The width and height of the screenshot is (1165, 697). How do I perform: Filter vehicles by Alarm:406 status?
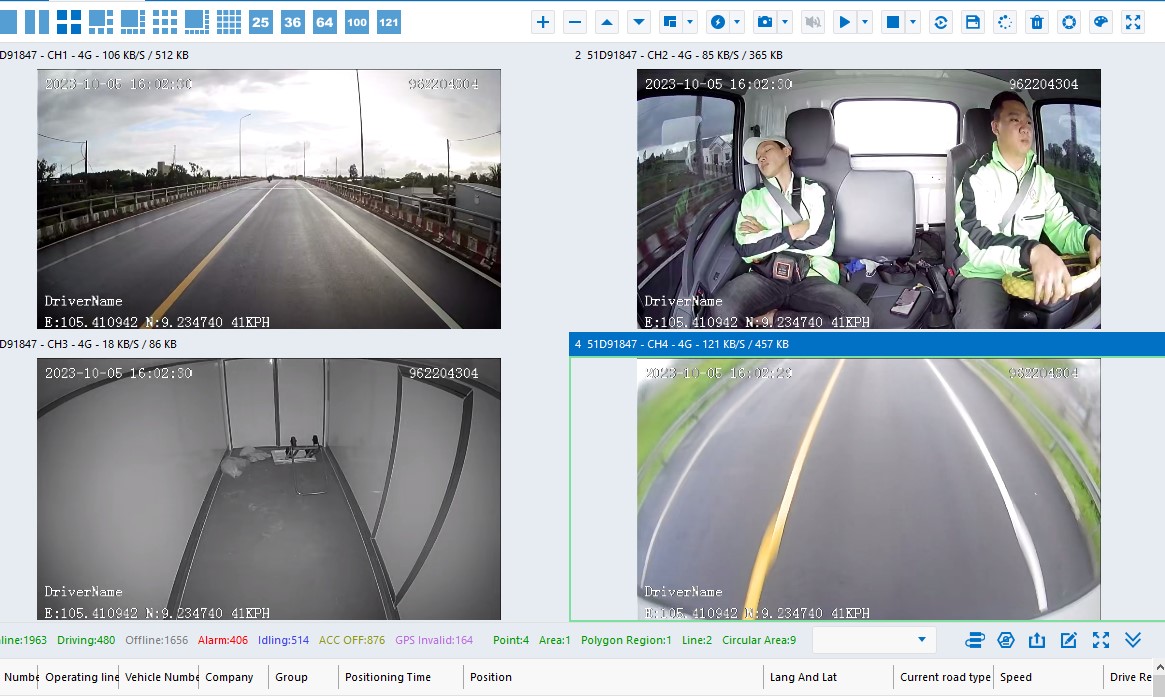click(x=222, y=640)
